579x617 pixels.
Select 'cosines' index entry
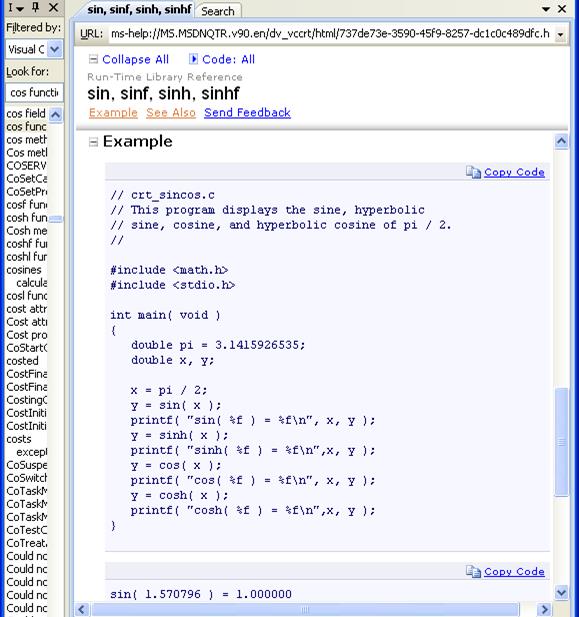(24, 270)
